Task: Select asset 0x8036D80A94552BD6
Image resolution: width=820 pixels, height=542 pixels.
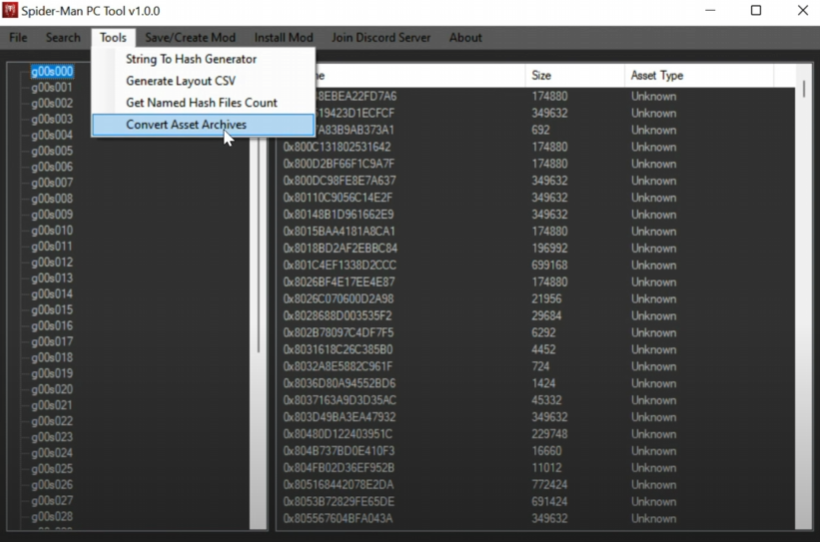Action: pos(339,383)
